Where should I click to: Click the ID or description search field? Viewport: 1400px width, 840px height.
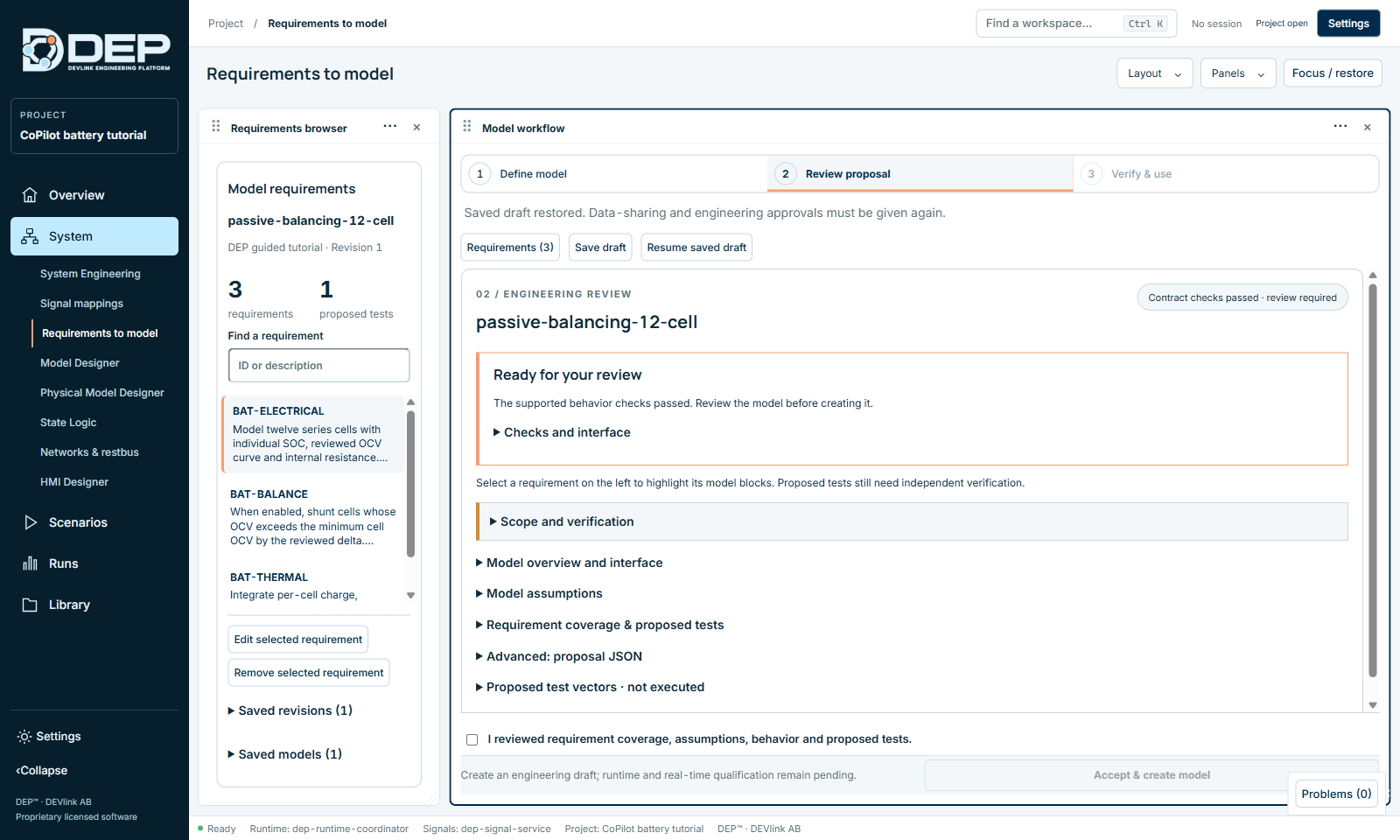[x=318, y=366]
